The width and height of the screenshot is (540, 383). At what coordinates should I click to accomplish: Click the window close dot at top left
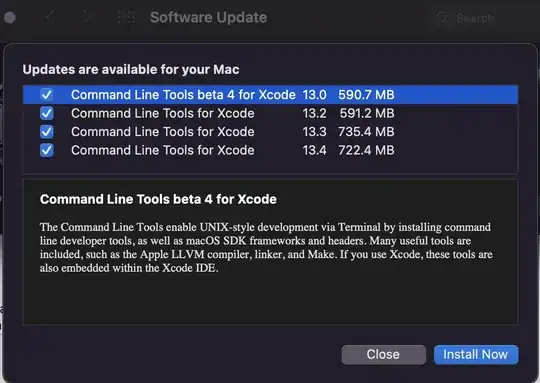10,18
